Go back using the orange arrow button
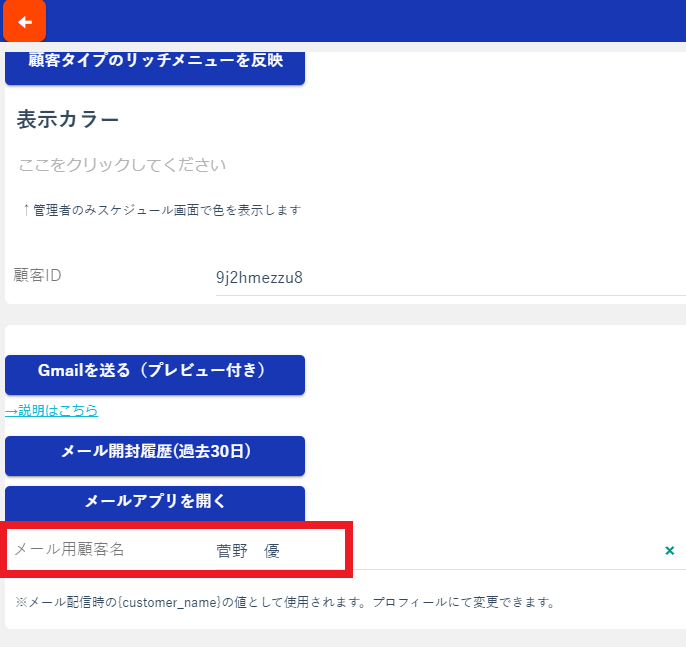Image resolution: width=686 pixels, height=647 pixels. (24, 21)
